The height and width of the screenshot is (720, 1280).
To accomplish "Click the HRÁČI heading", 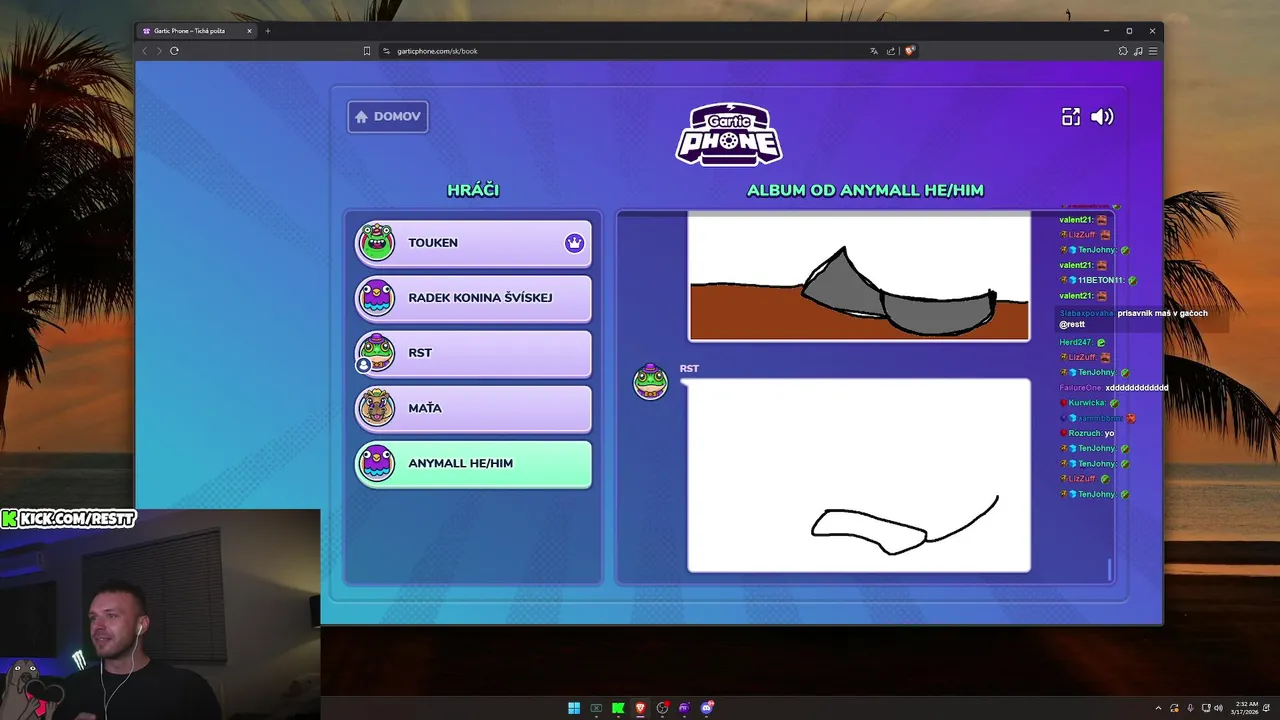I will click(x=473, y=191).
